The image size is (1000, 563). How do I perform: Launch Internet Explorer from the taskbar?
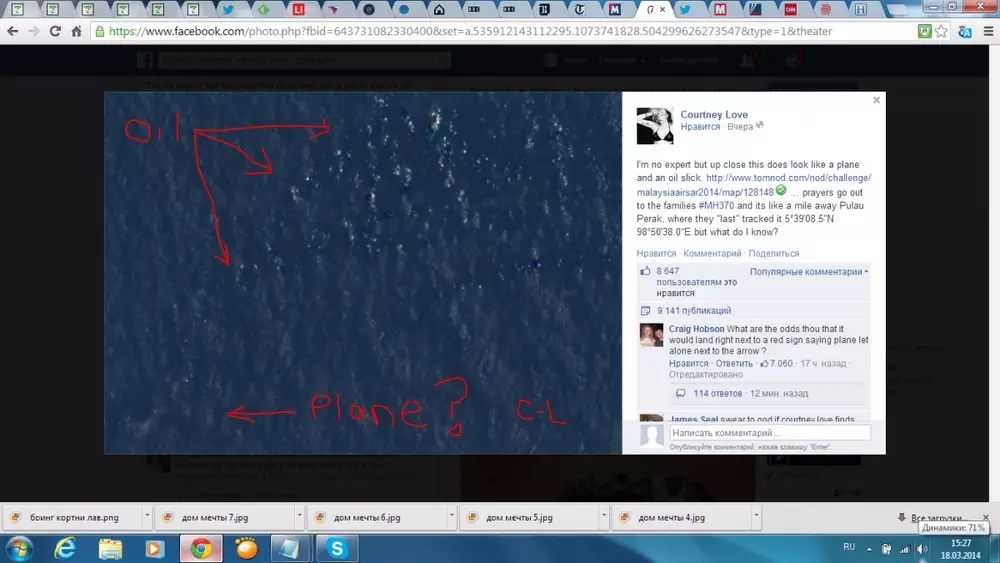click(x=65, y=548)
